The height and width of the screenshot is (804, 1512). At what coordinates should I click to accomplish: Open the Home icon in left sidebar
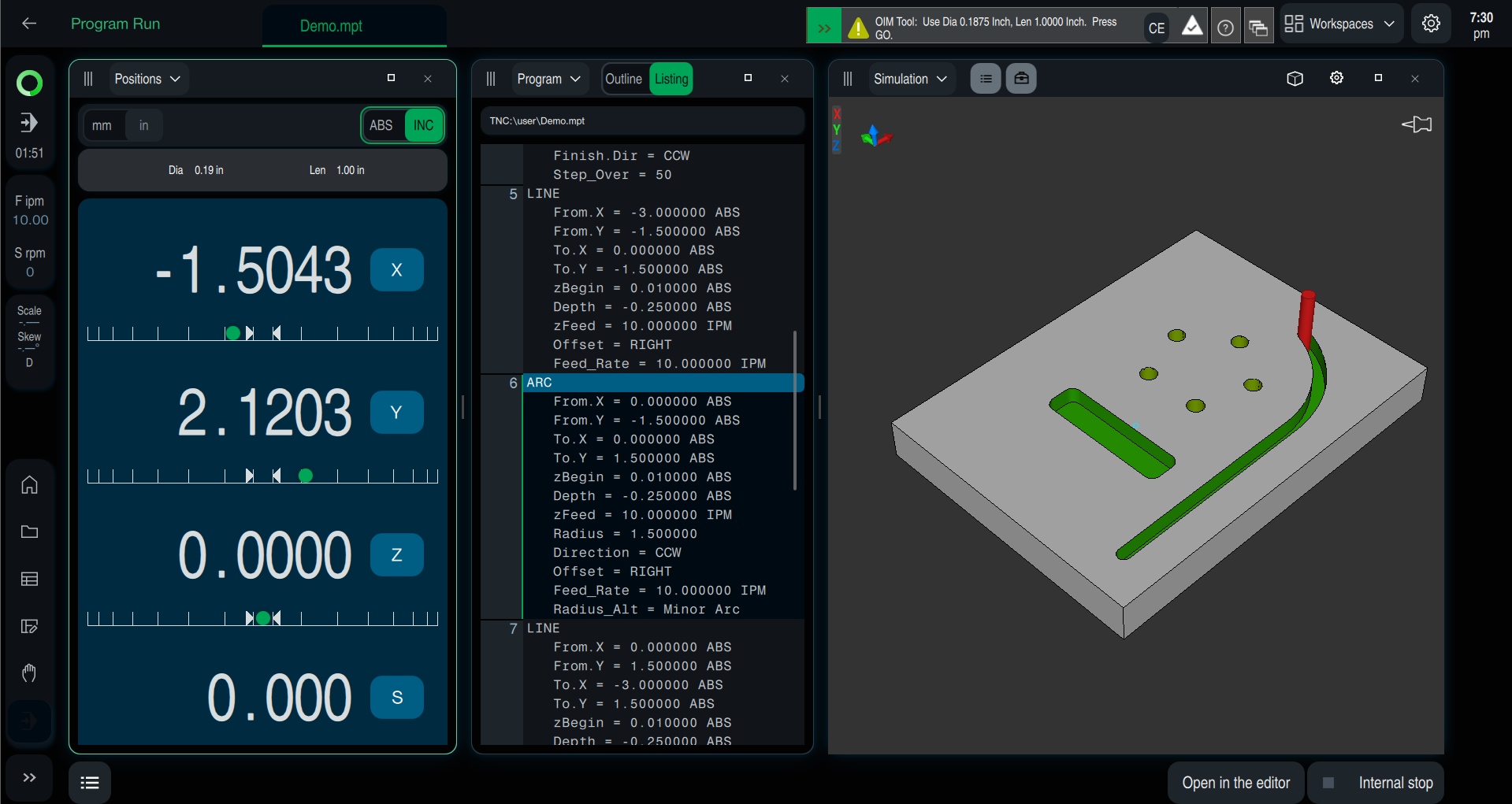(x=29, y=484)
